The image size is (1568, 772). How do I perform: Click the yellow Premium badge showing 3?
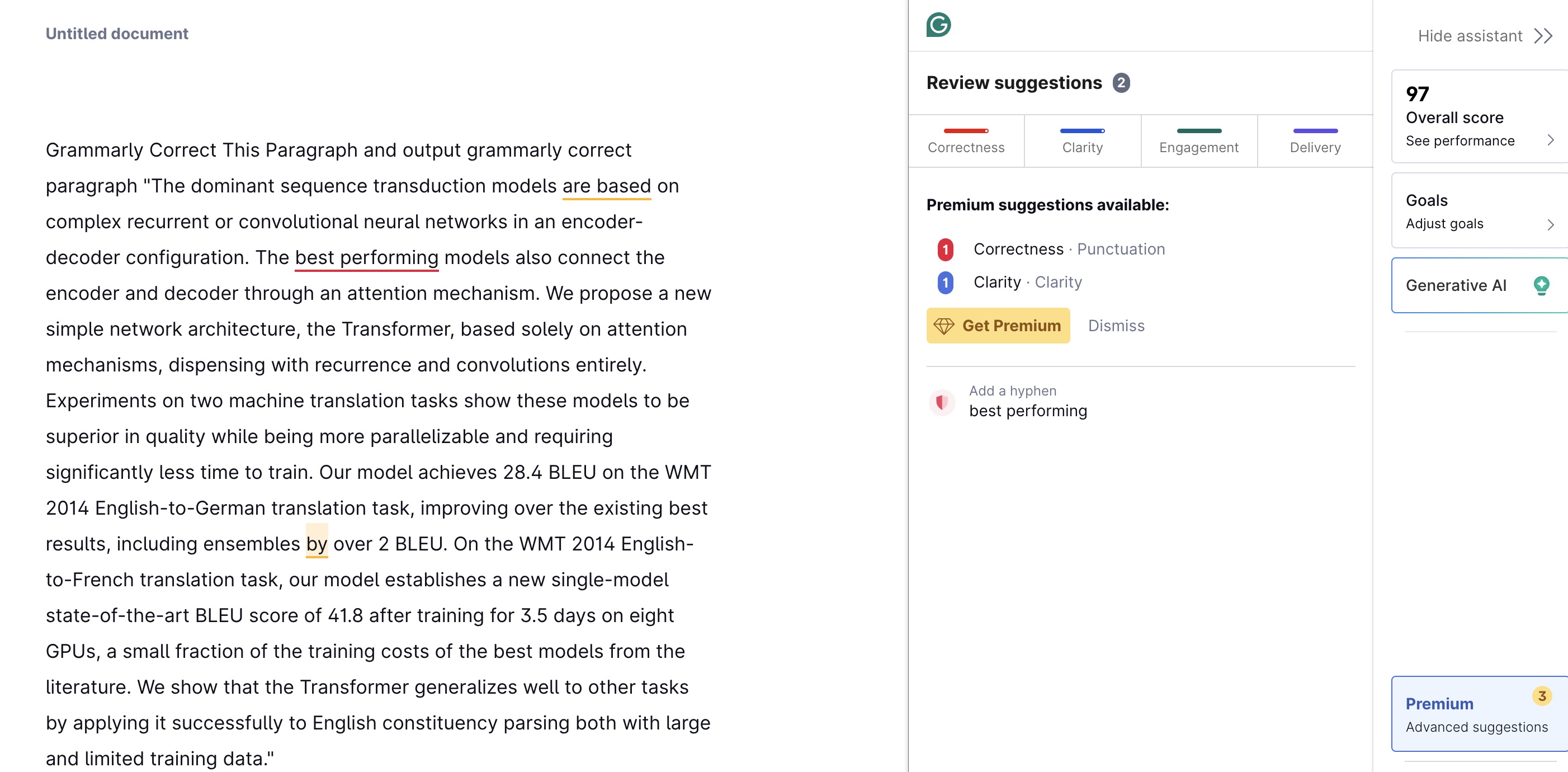coord(1541,696)
